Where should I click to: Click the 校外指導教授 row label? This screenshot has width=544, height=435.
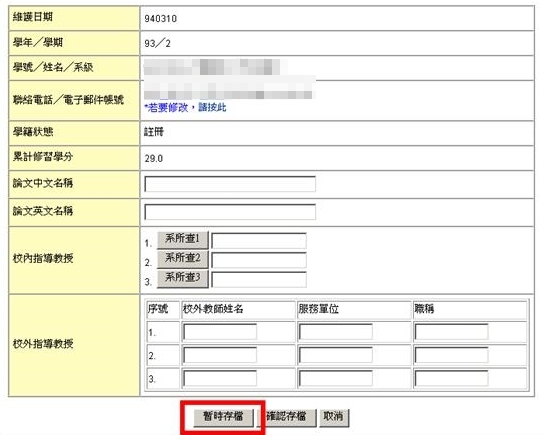click(43, 344)
